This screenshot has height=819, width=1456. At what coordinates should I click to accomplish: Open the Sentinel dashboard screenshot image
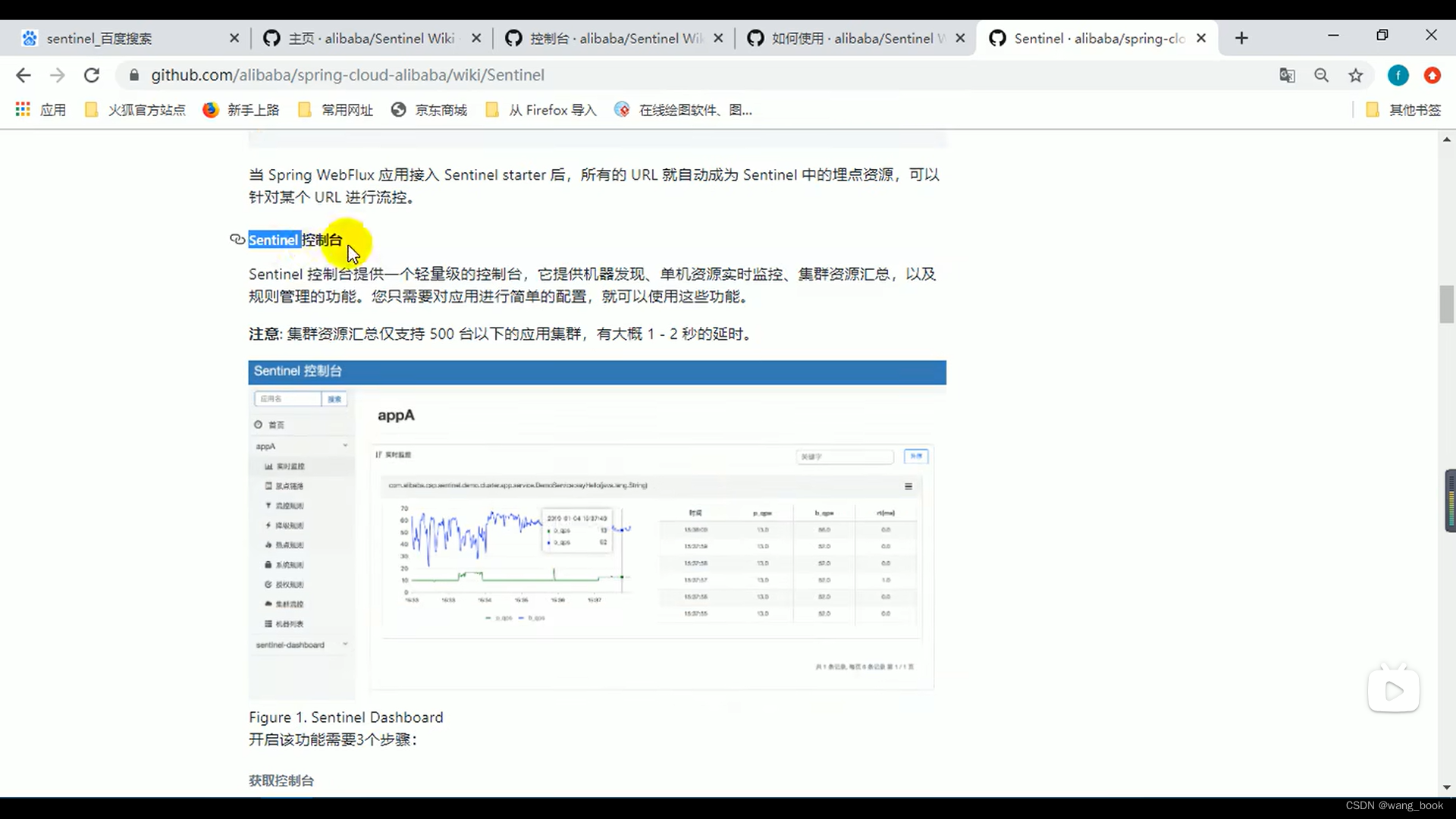pos(598,530)
